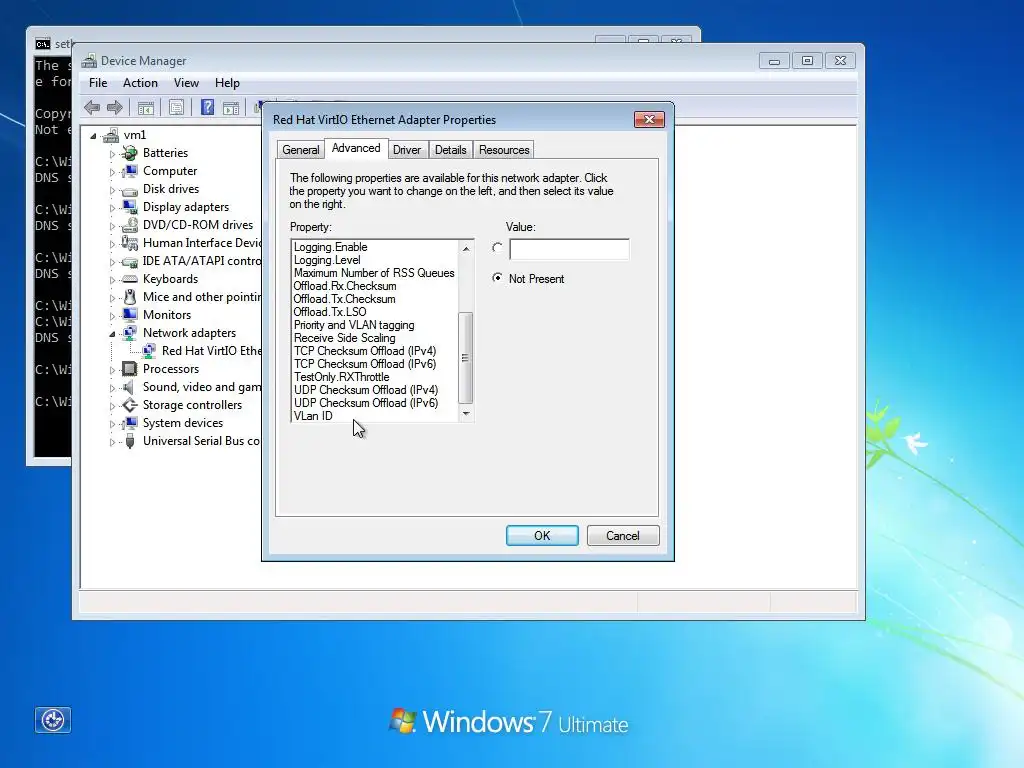Image resolution: width=1024 pixels, height=768 pixels.
Task: Select the Computer category icon
Action: 130,171
